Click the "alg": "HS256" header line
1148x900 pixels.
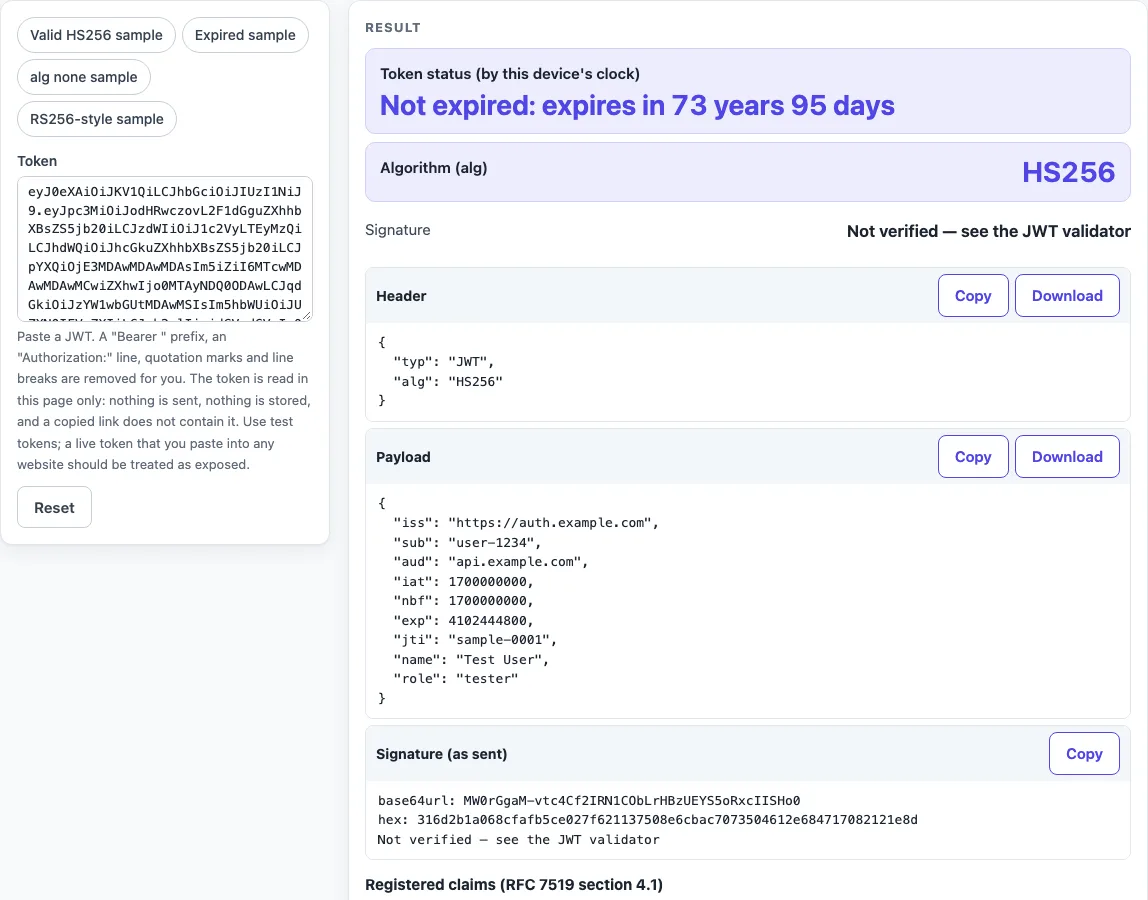click(448, 382)
